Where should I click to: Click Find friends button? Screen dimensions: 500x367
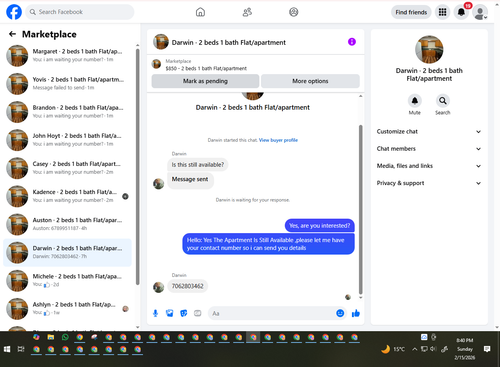(411, 12)
